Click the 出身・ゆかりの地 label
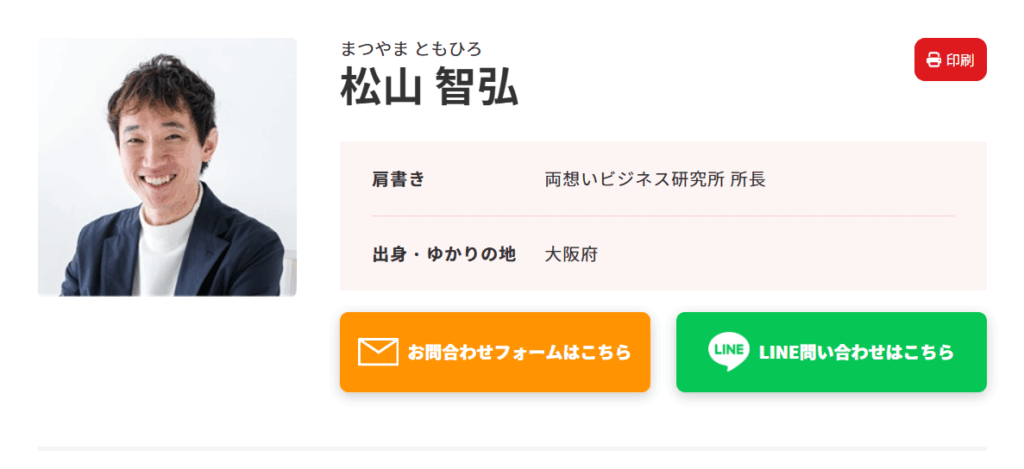The width and height of the screenshot is (1024, 469). tap(444, 254)
